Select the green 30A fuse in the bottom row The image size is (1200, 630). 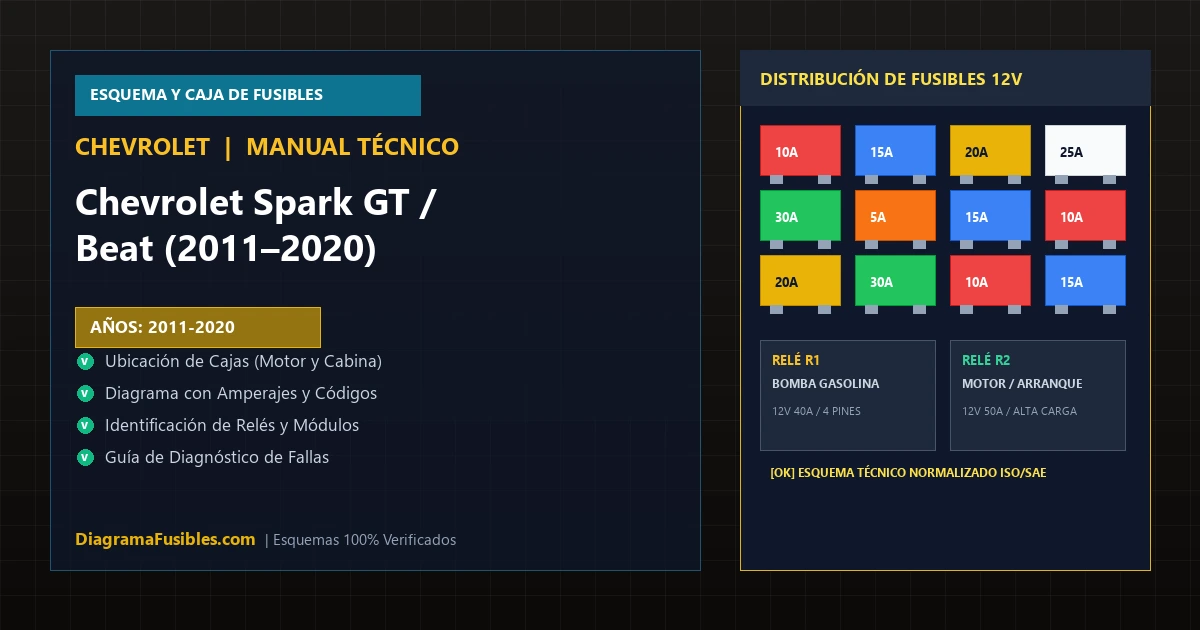point(895,281)
